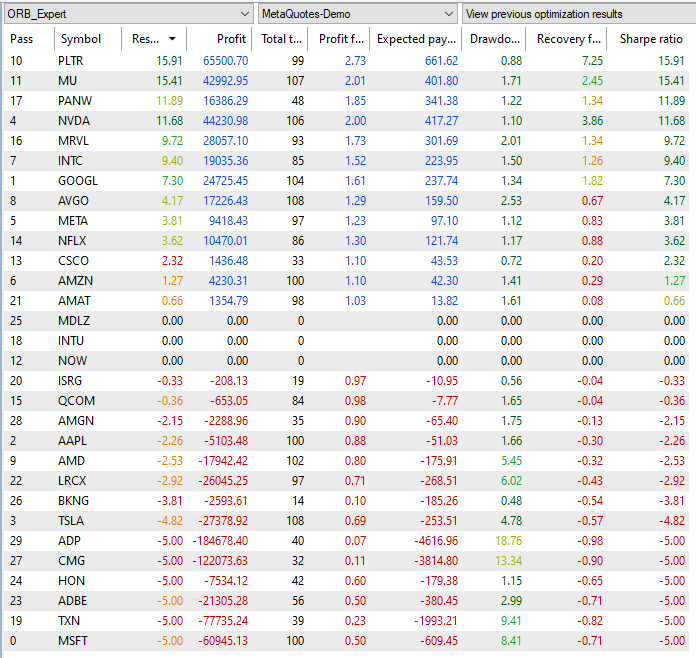Click the profit value 65500.70
This screenshot has width=696, height=658.
click(x=225, y=60)
